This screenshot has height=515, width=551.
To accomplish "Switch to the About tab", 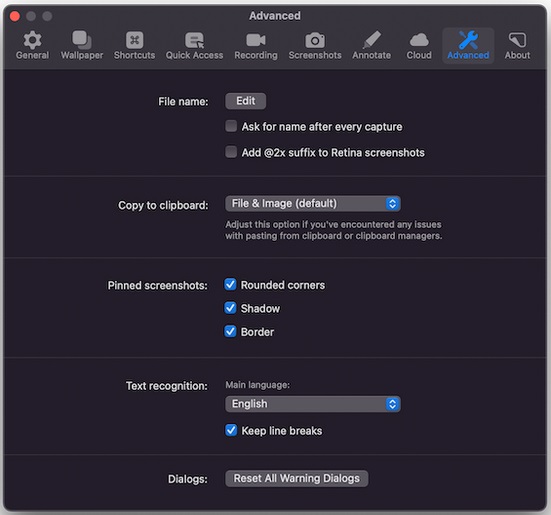I will [x=517, y=46].
